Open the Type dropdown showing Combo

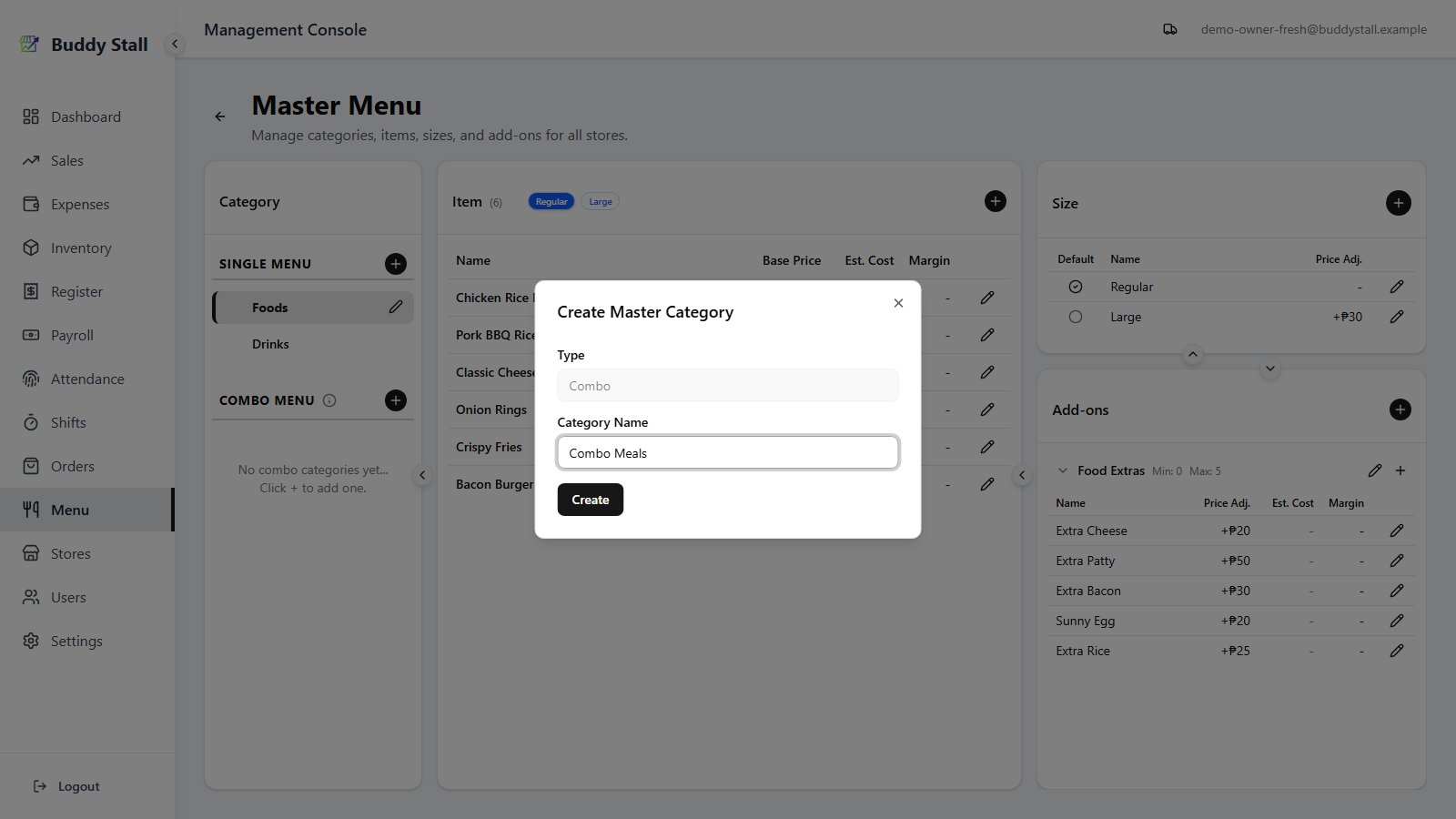[x=728, y=386]
